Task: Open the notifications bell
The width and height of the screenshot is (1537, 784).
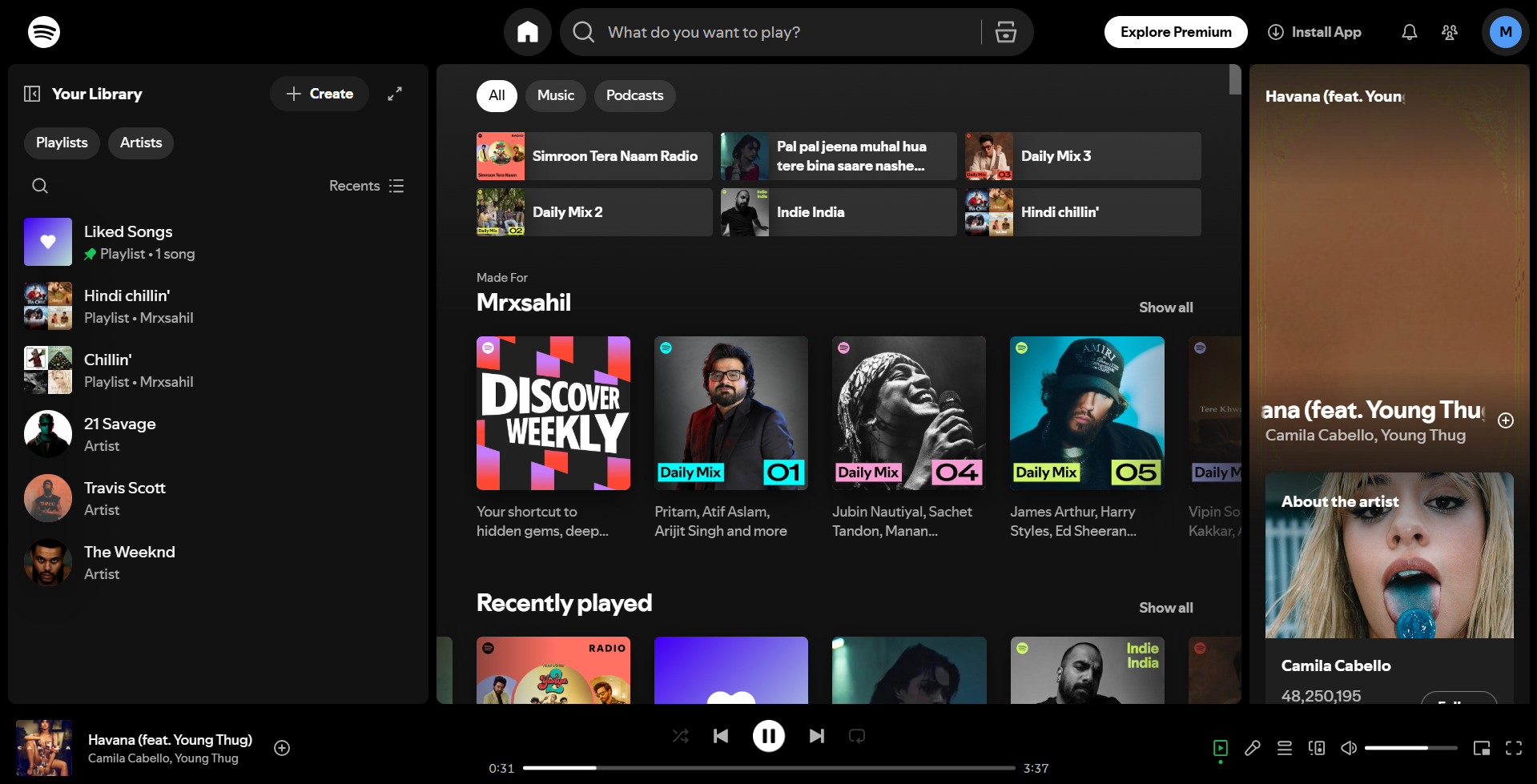Action: coord(1410,32)
